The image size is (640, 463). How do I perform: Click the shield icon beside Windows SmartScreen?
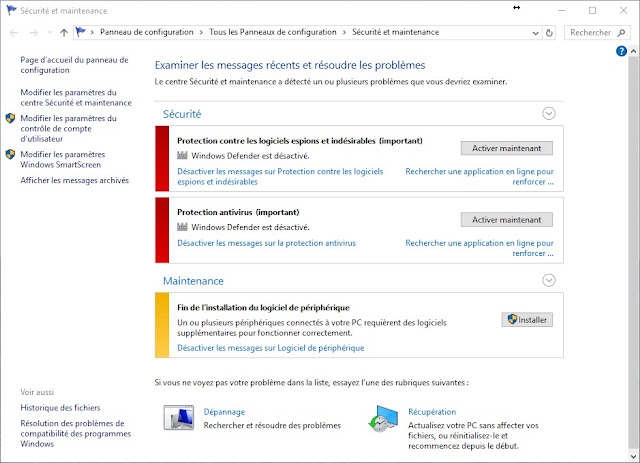point(10,154)
